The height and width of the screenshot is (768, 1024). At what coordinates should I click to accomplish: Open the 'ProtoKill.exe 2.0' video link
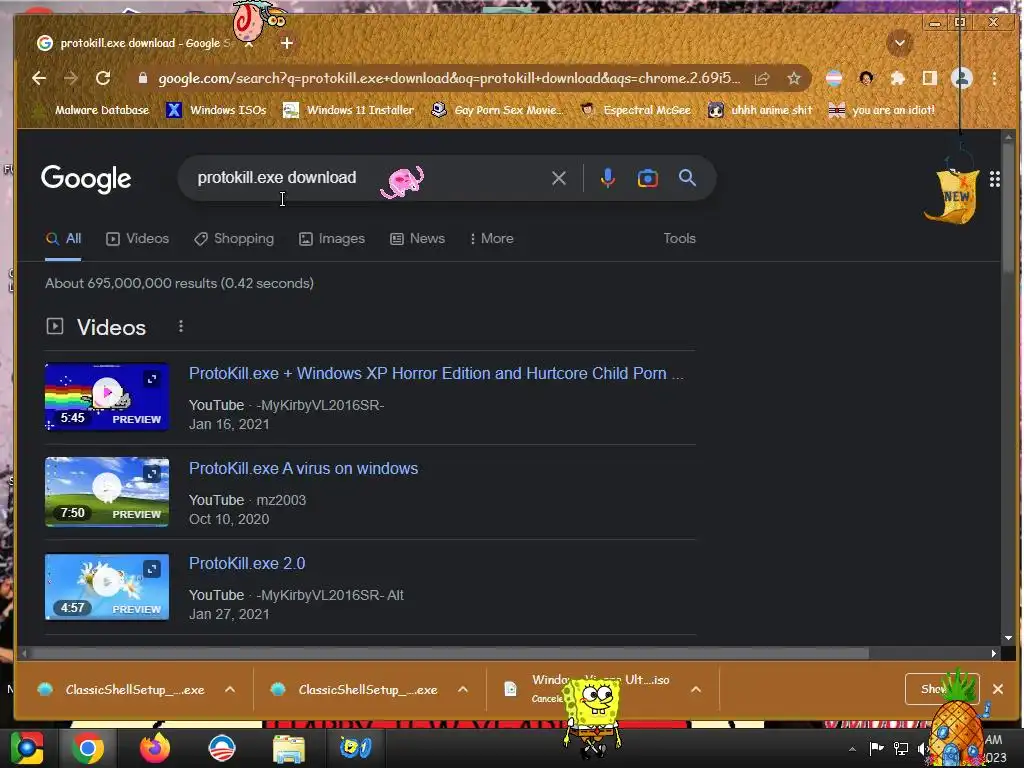pos(247,563)
